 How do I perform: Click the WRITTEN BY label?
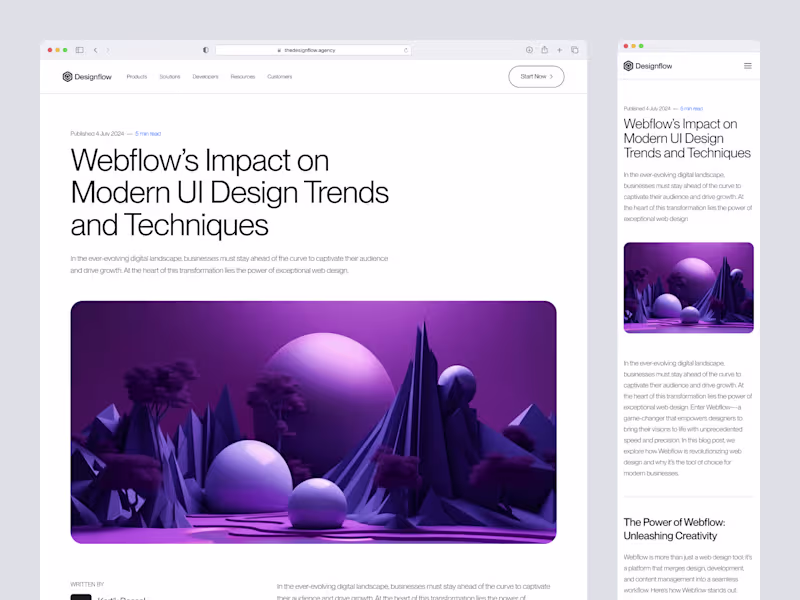[x=87, y=584]
